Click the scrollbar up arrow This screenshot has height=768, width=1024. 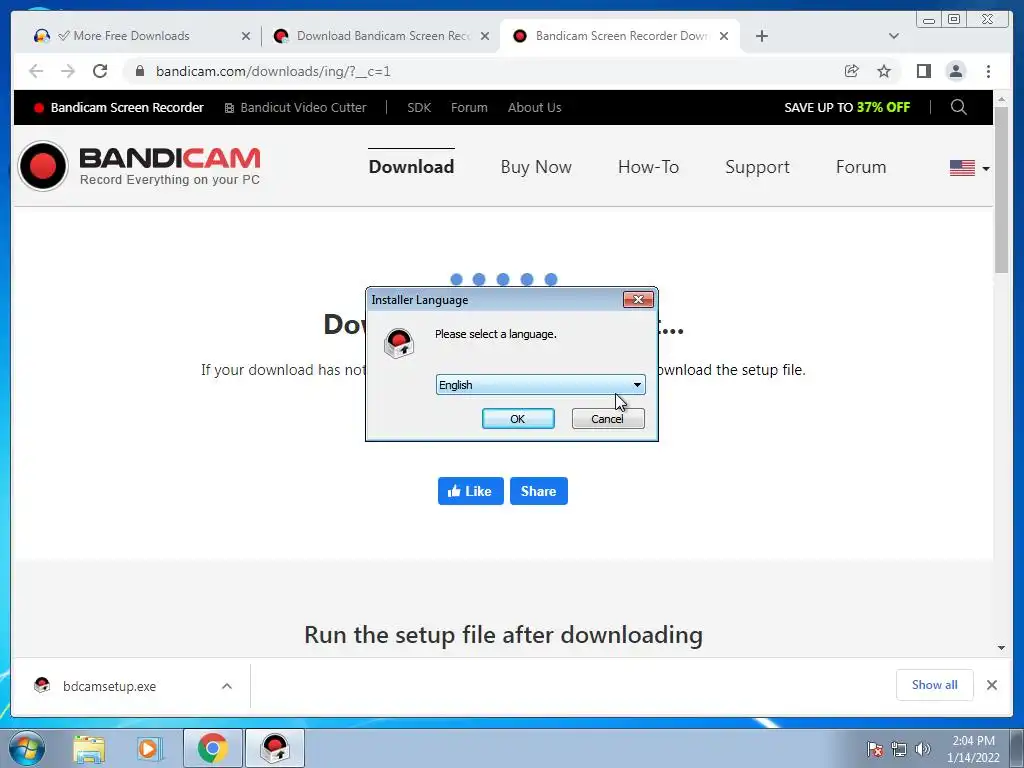coord(1001,99)
